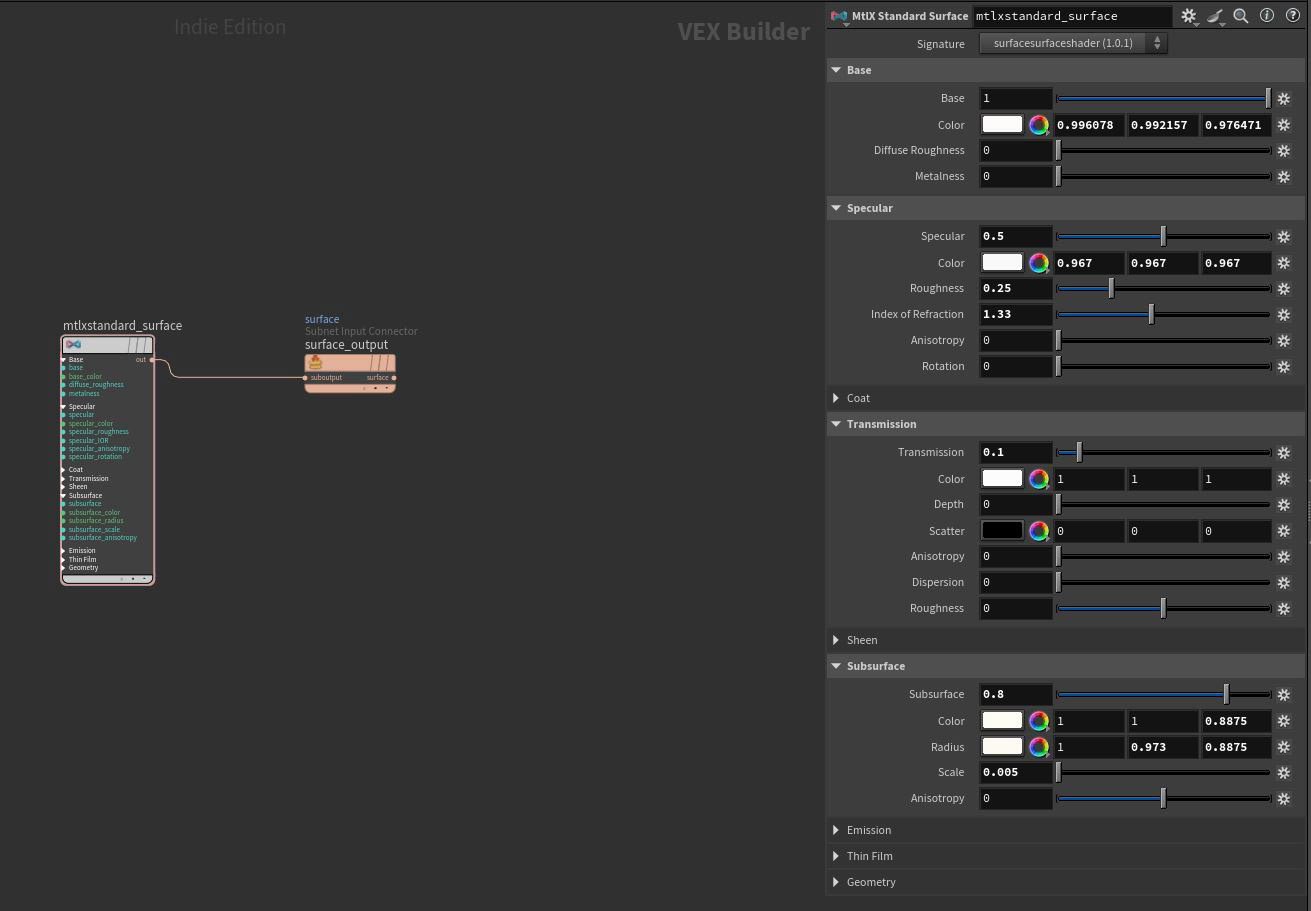Image resolution: width=1311 pixels, height=911 pixels.
Task: Open color wheel for Scatter
Action: (x=1039, y=531)
